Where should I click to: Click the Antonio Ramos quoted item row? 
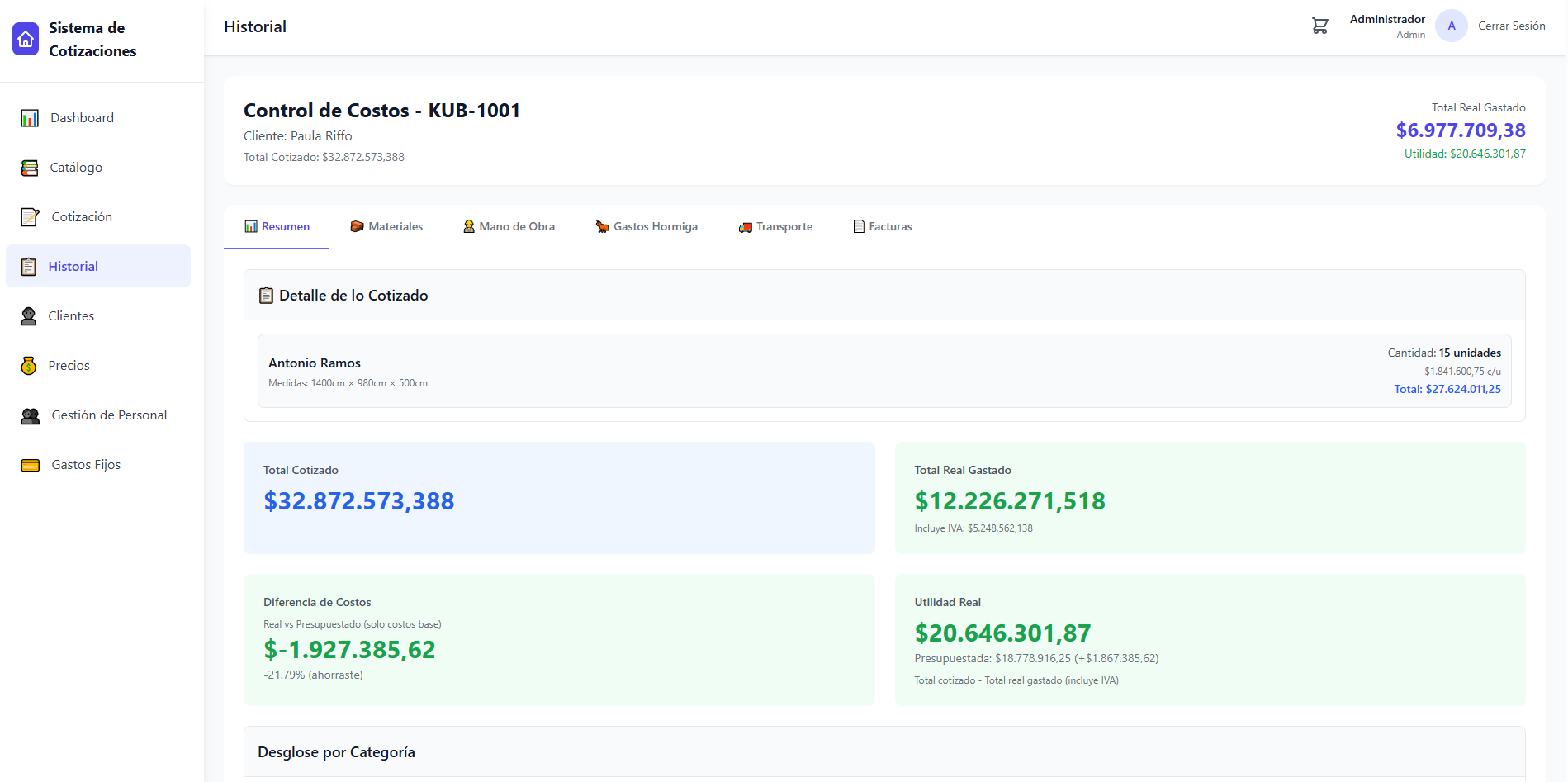883,371
